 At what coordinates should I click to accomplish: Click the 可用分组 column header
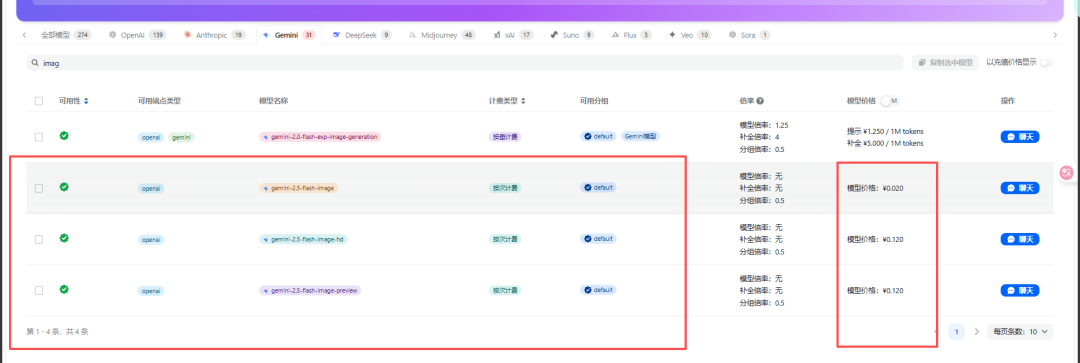tap(594, 101)
